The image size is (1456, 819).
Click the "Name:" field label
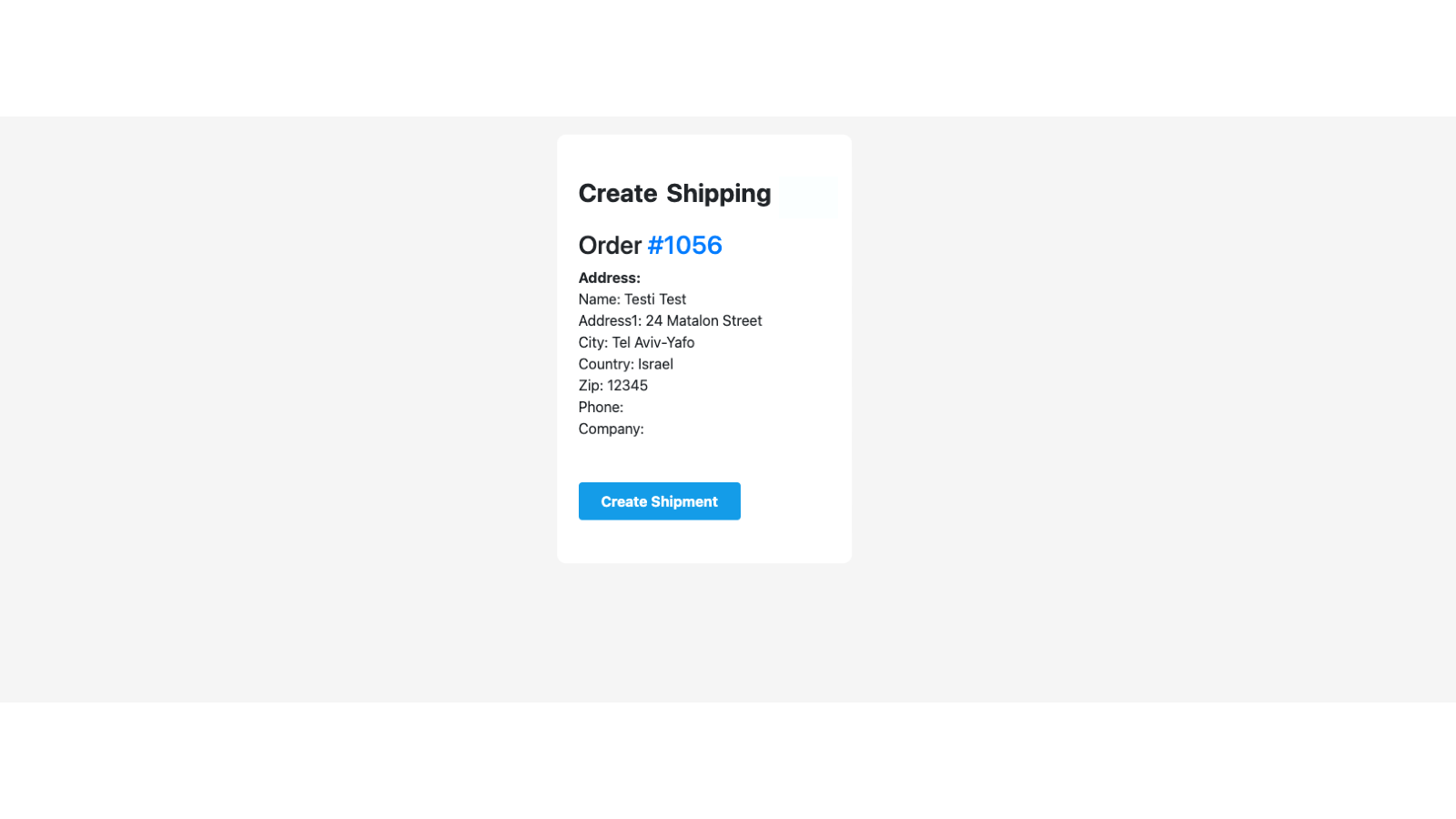click(x=599, y=299)
